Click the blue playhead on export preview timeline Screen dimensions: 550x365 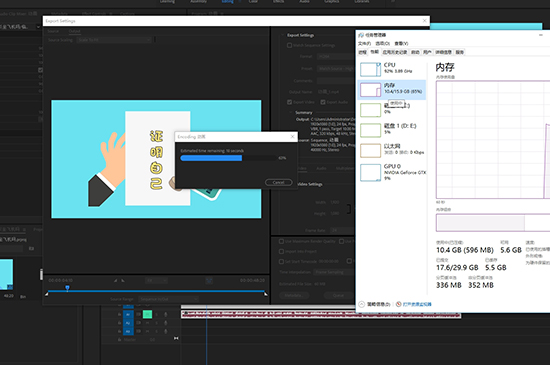click(67, 288)
